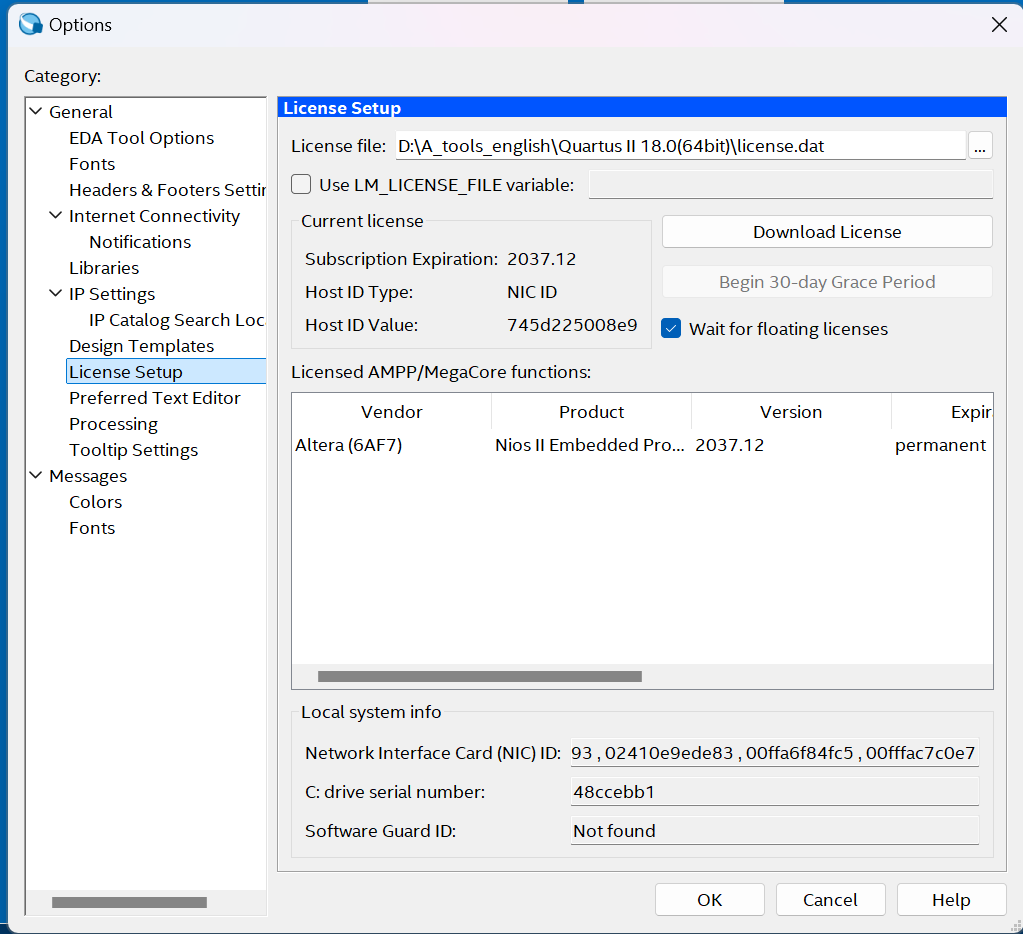
Task: Click the Cancel button
Action: tap(831, 900)
